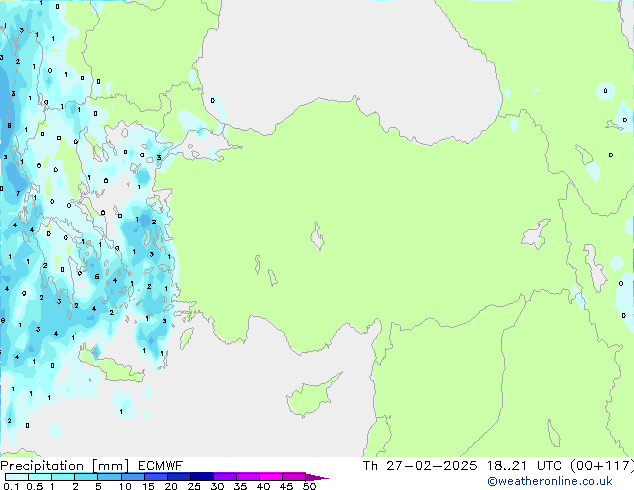Image resolution: width=634 pixels, height=490 pixels.
Task: Pick the 10–15 mm legend color box
Action: coord(133,477)
